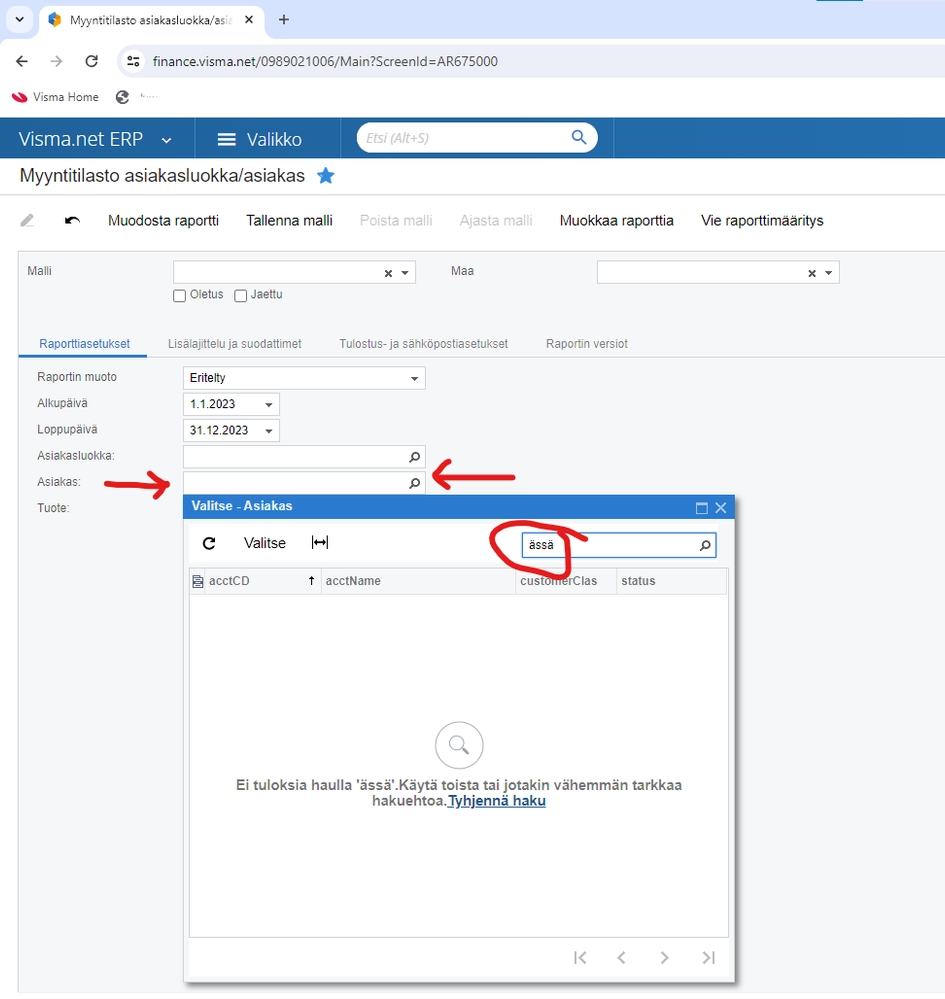Refresh the Valitse - Asiakas list
This screenshot has height=999, width=945.
(209, 543)
